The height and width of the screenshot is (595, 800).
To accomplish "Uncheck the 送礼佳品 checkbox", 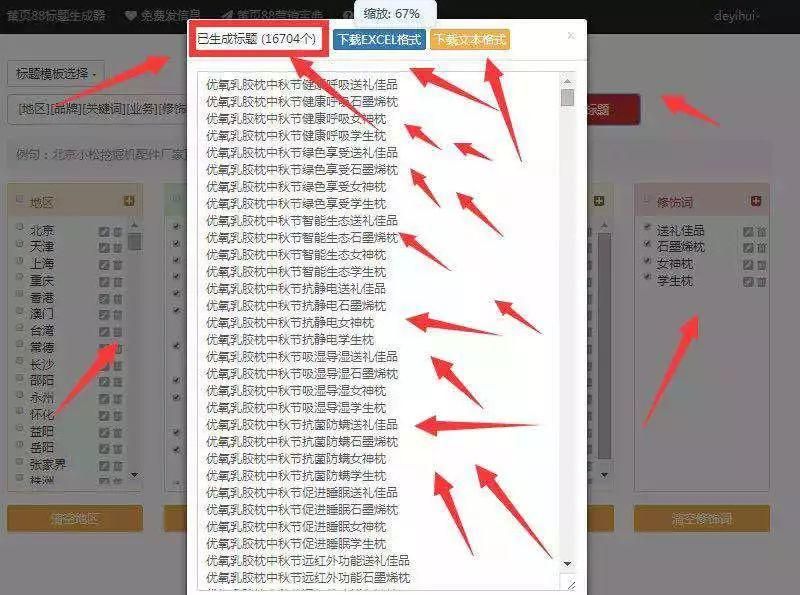I will point(647,227).
